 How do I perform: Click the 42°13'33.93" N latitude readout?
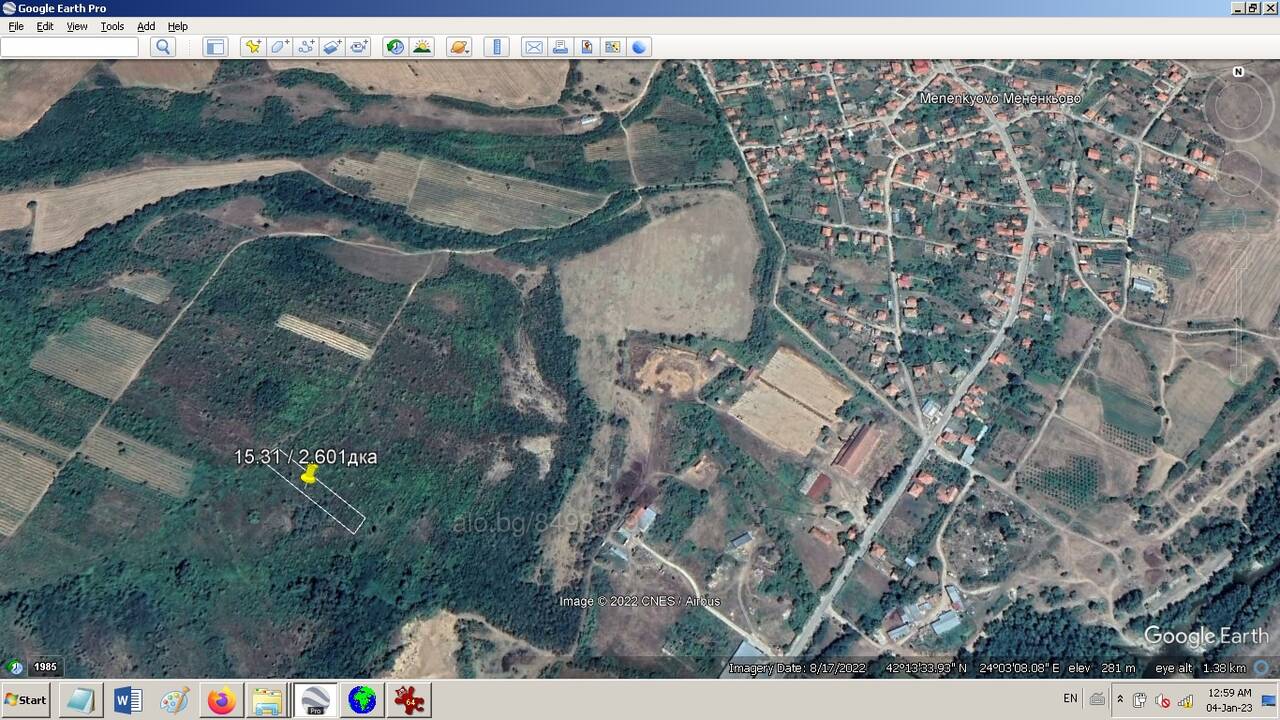[x=927, y=668]
